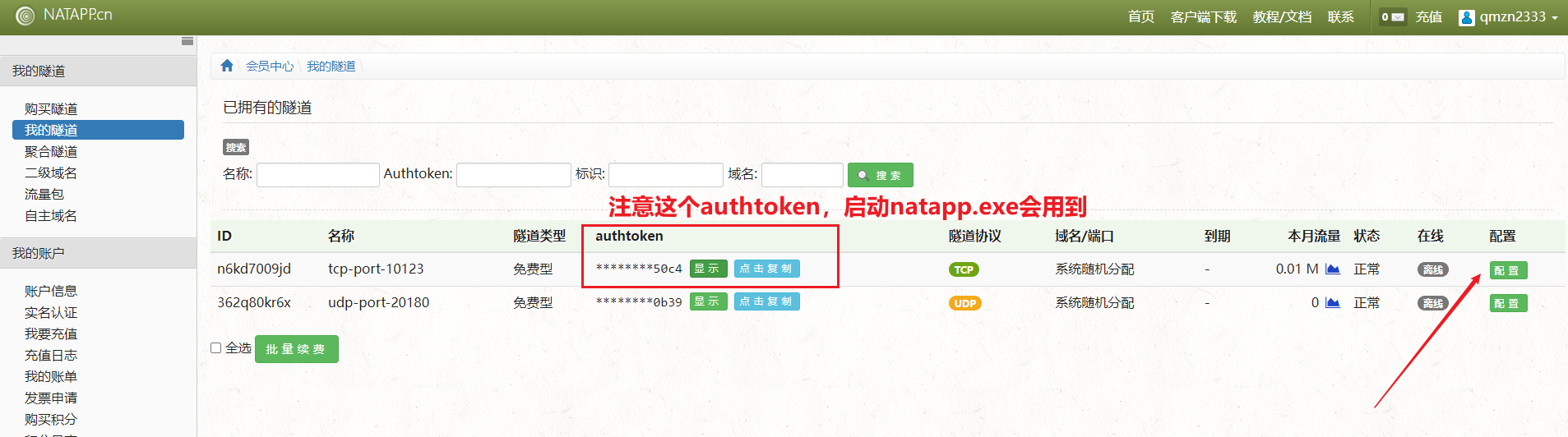The height and width of the screenshot is (437, 1568).
Task: Select 二级域名 in the sidebar
Action: coord(51,172)
